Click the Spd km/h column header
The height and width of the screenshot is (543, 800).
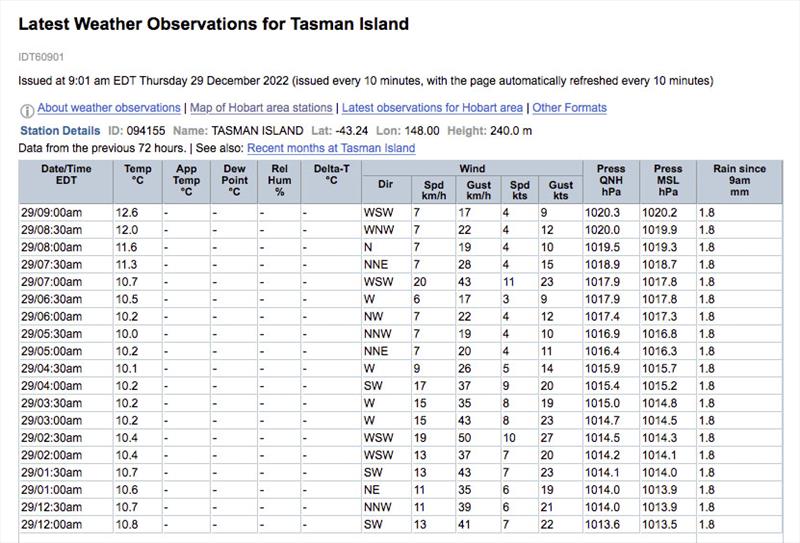[434, 190]
